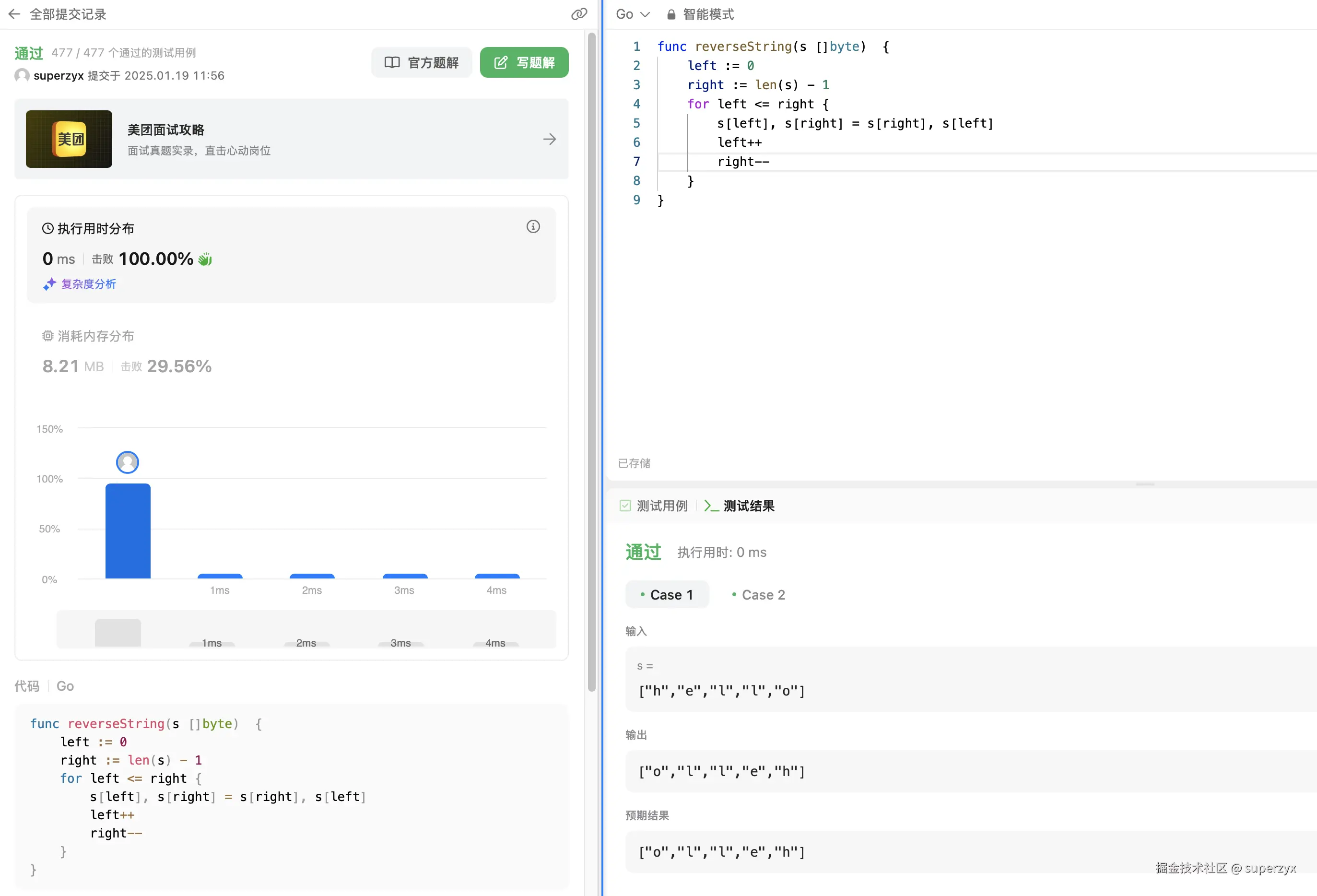Click the green 写题解 button
1317x896 pixels.
(x=524, y=62)
